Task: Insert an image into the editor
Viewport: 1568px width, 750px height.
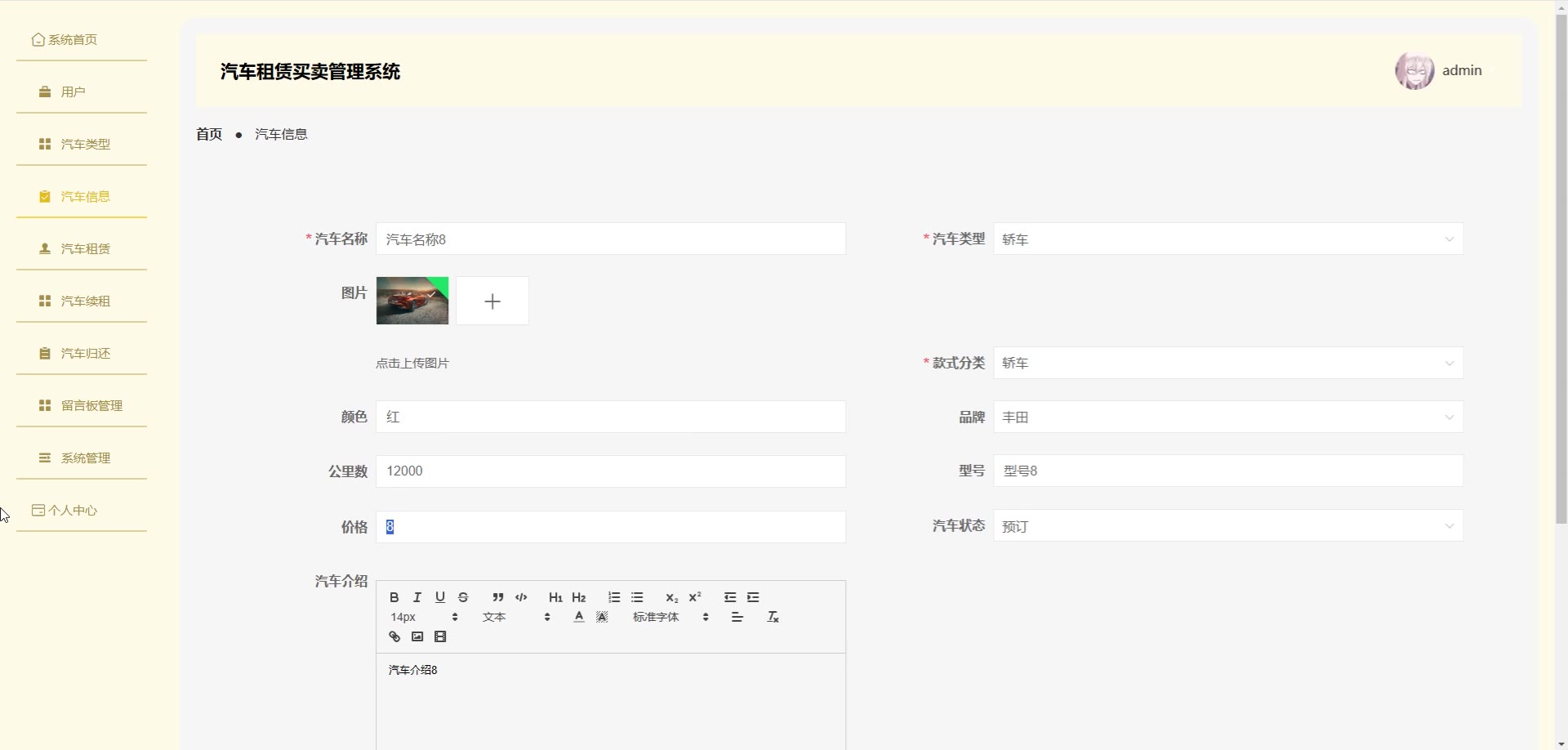Action: tap(417, 636)
